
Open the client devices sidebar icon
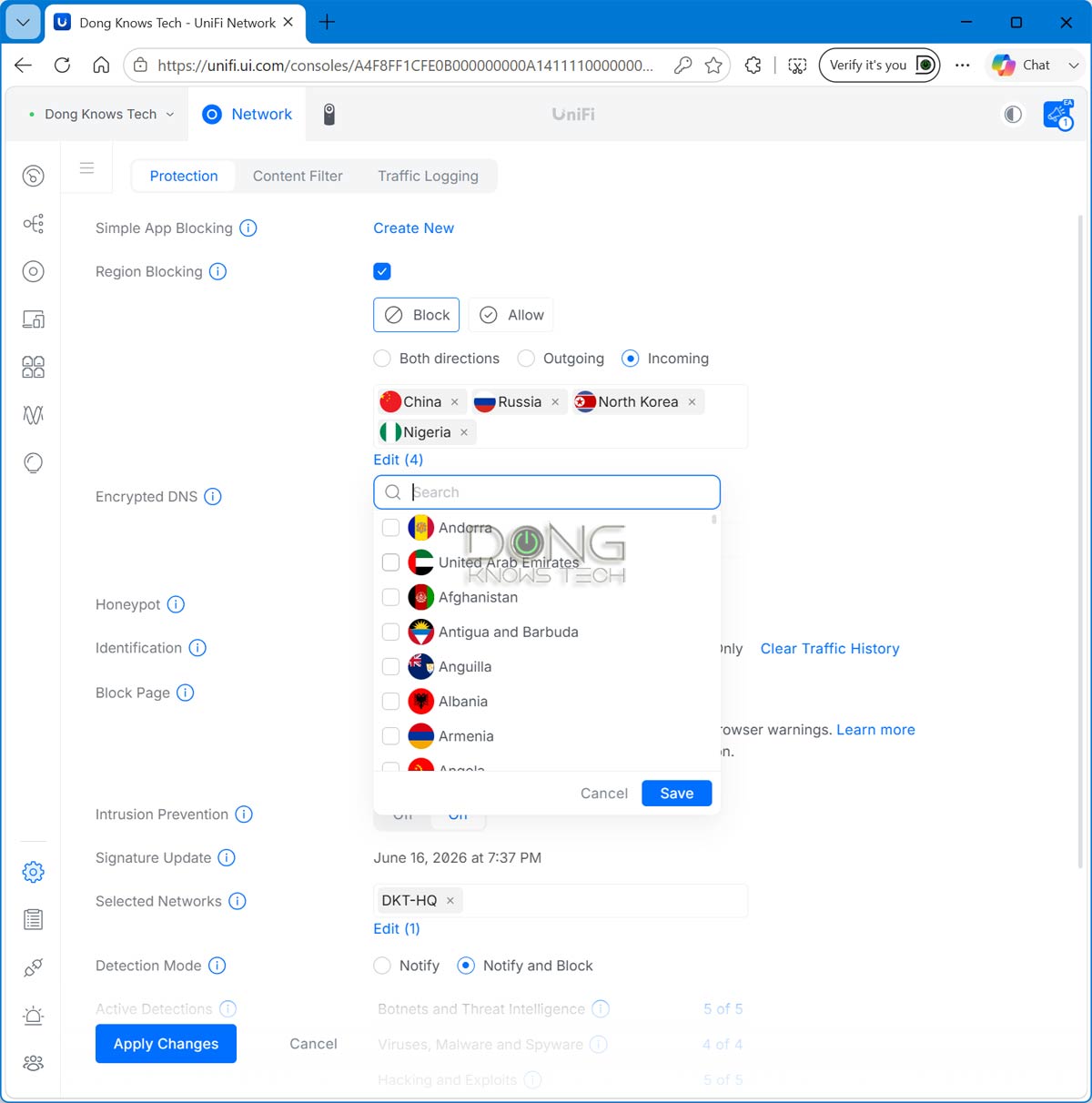click(x=34, y=319)
